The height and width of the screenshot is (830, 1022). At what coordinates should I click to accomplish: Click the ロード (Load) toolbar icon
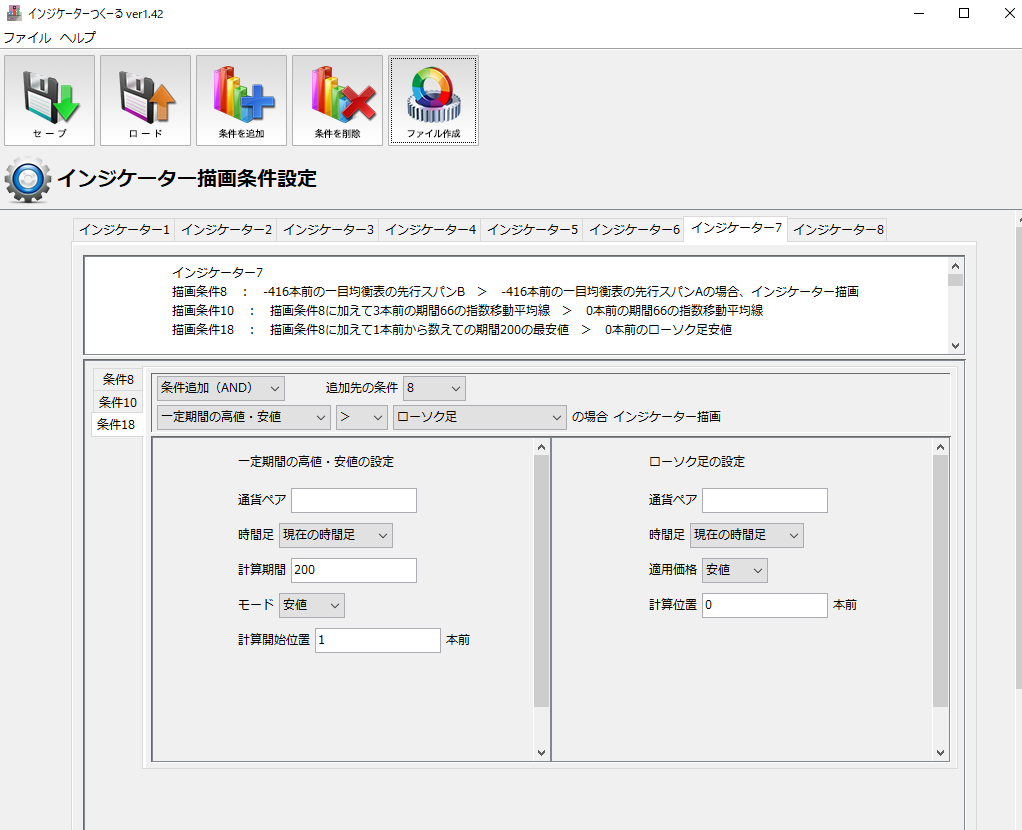click(145, 100)
